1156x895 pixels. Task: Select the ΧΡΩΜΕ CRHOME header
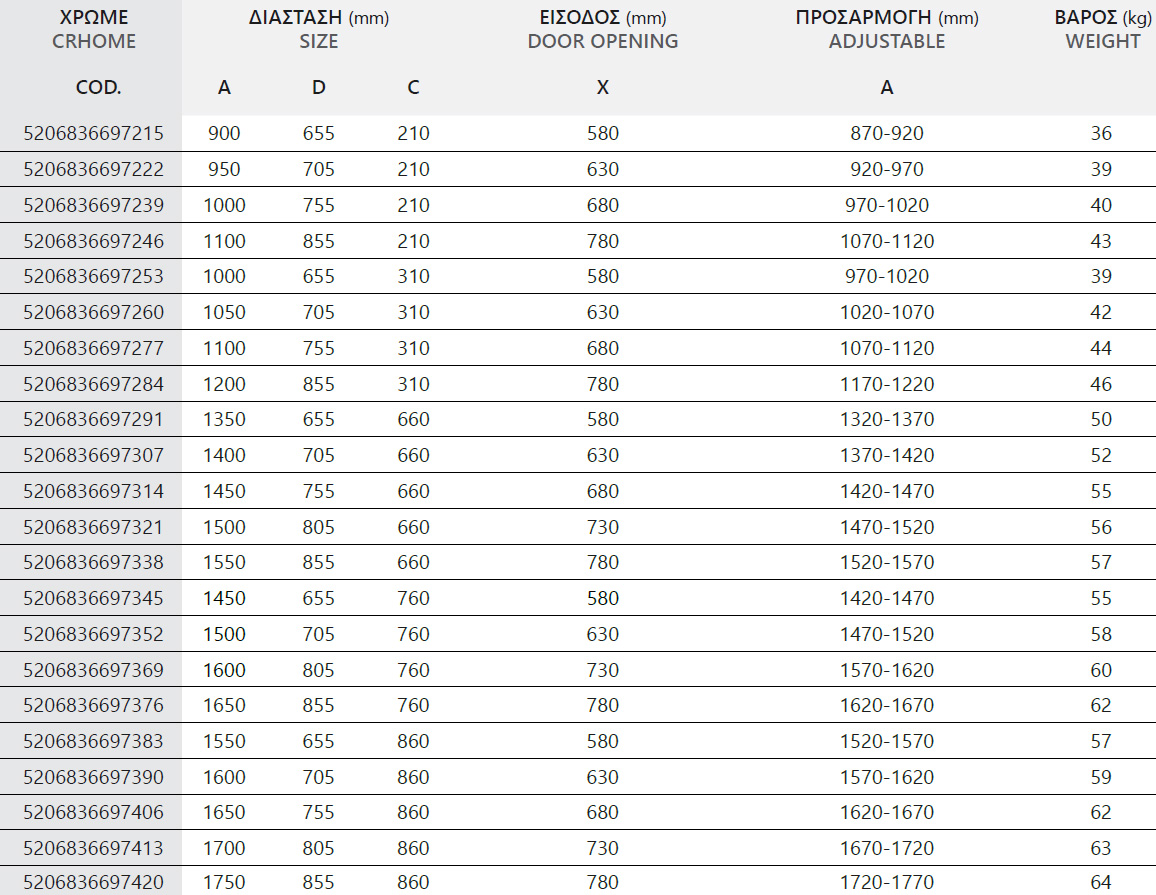tap(94, 29)
